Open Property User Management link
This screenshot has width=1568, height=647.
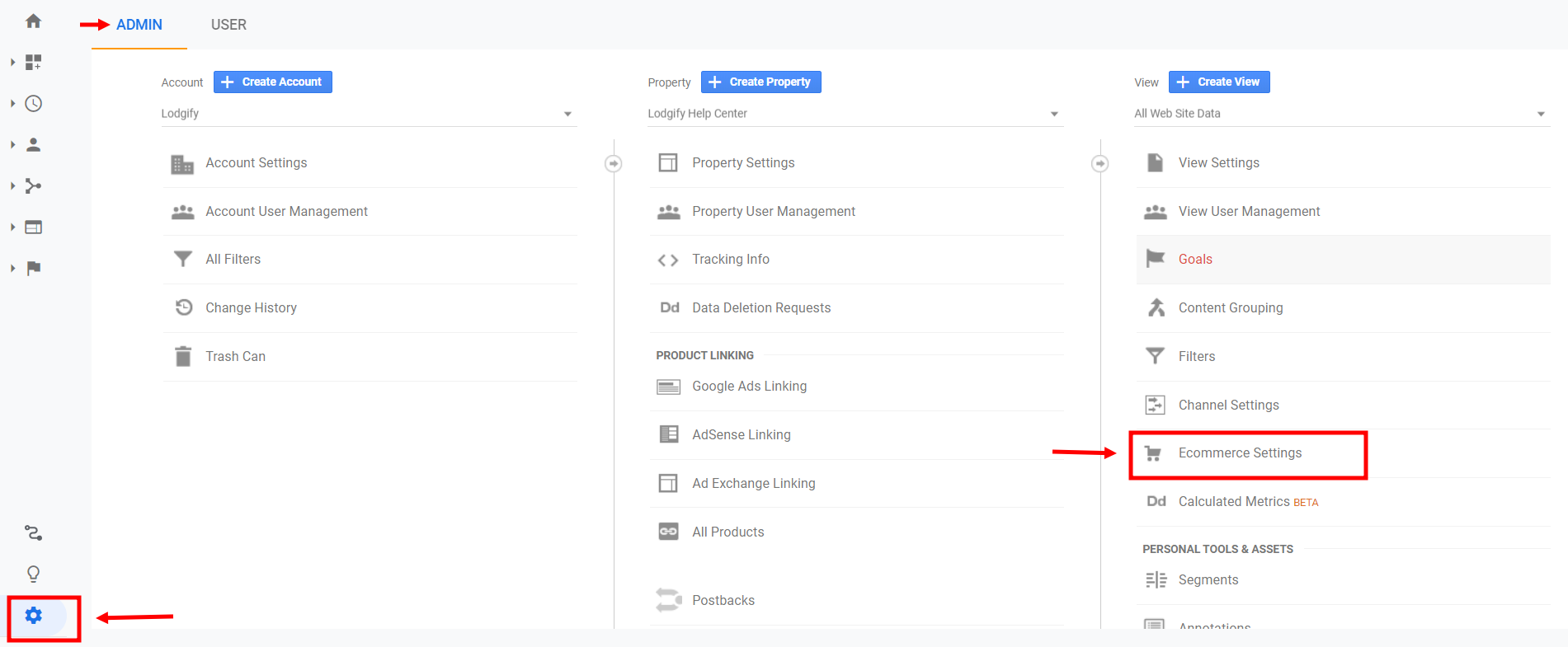(774, 212)
